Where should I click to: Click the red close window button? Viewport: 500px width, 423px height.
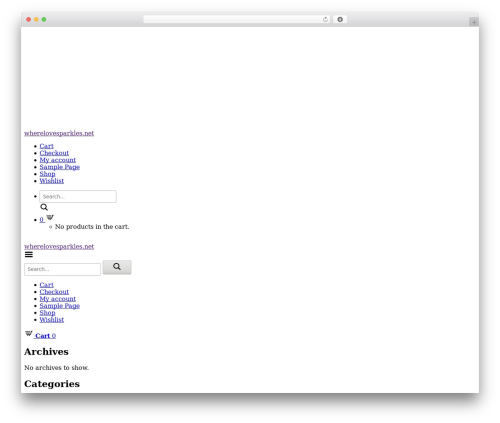click(29, 20)
